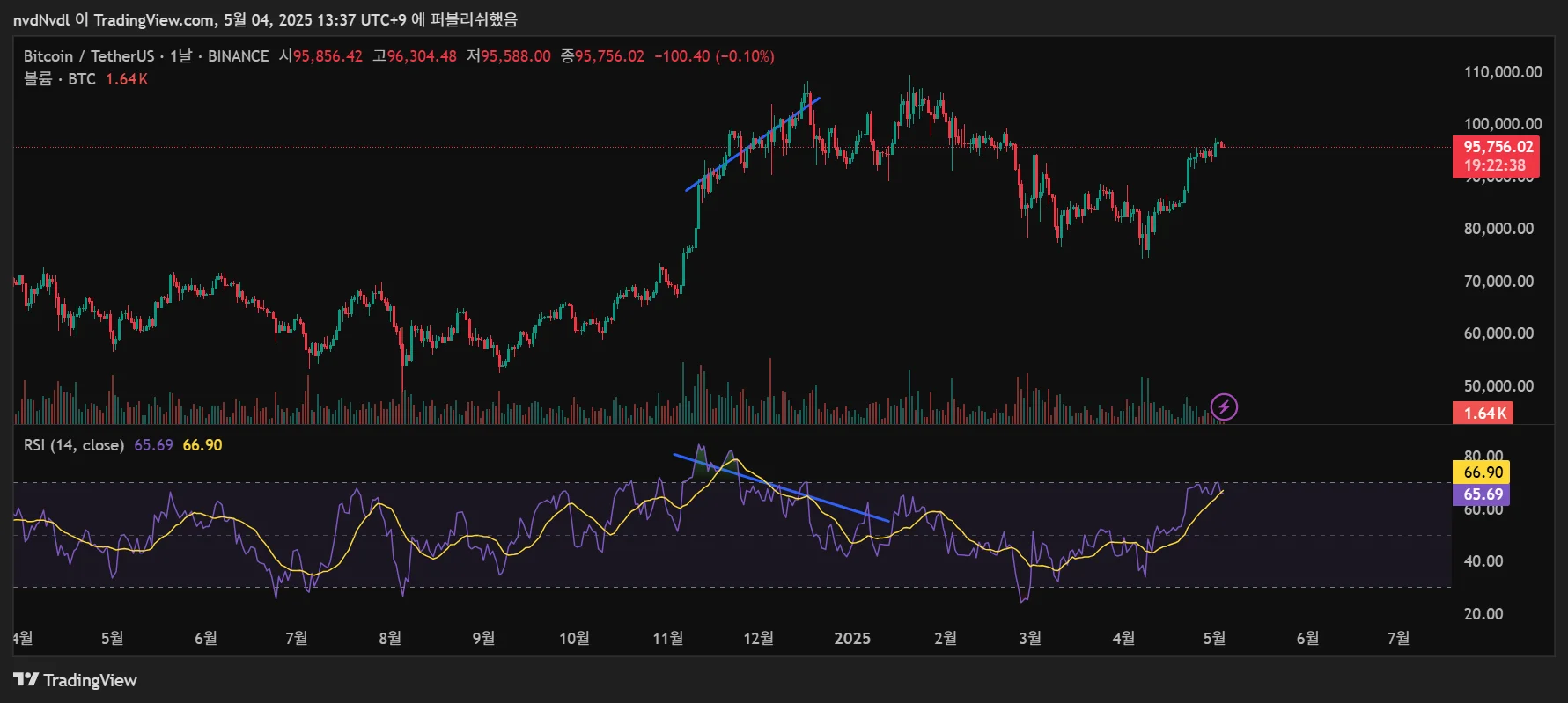Click the red current price label 95,756.02
1568x703 pixels.
[x=1497, y=147]
